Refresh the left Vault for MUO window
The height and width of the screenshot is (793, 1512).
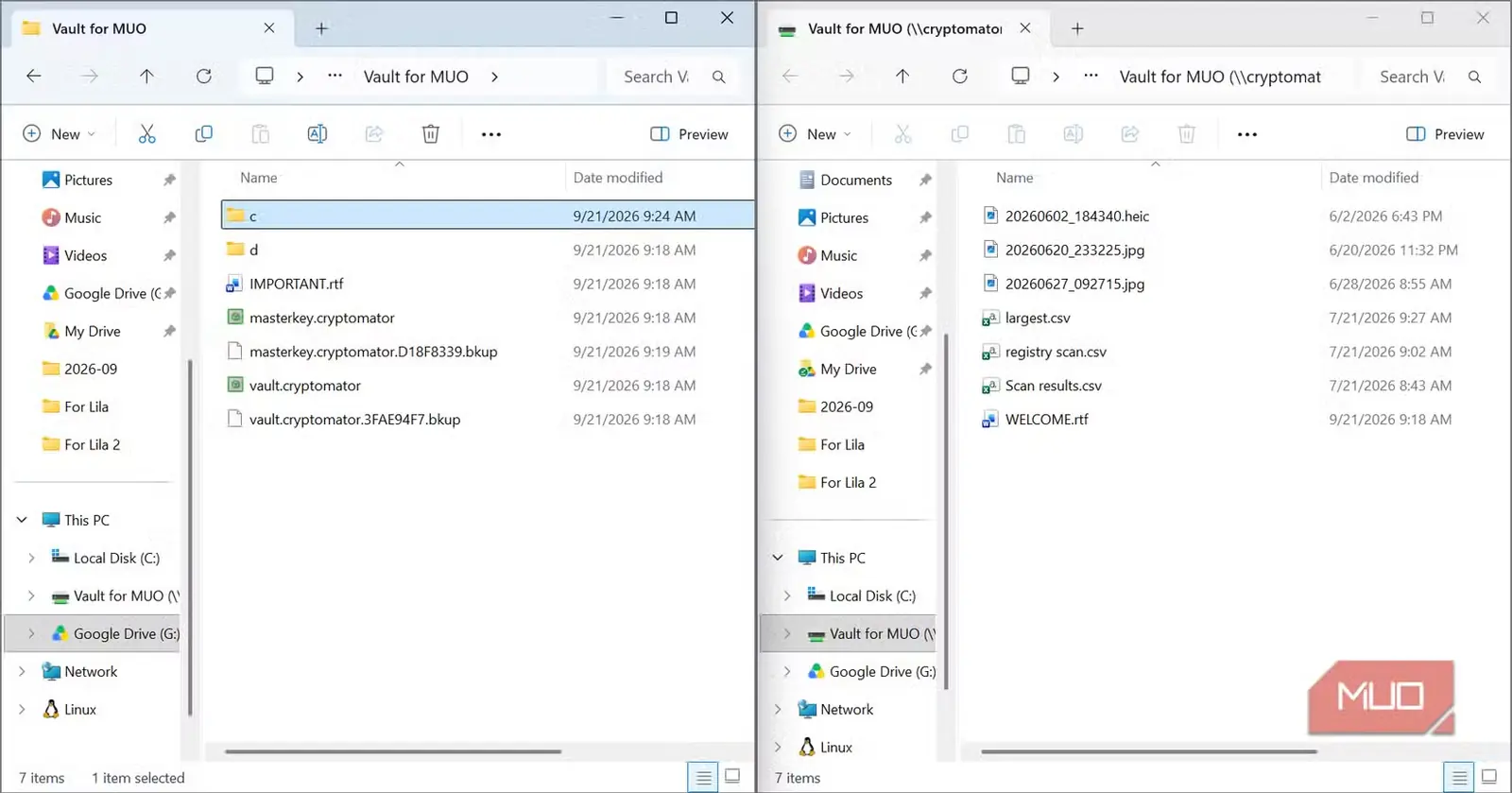(204, 77)
